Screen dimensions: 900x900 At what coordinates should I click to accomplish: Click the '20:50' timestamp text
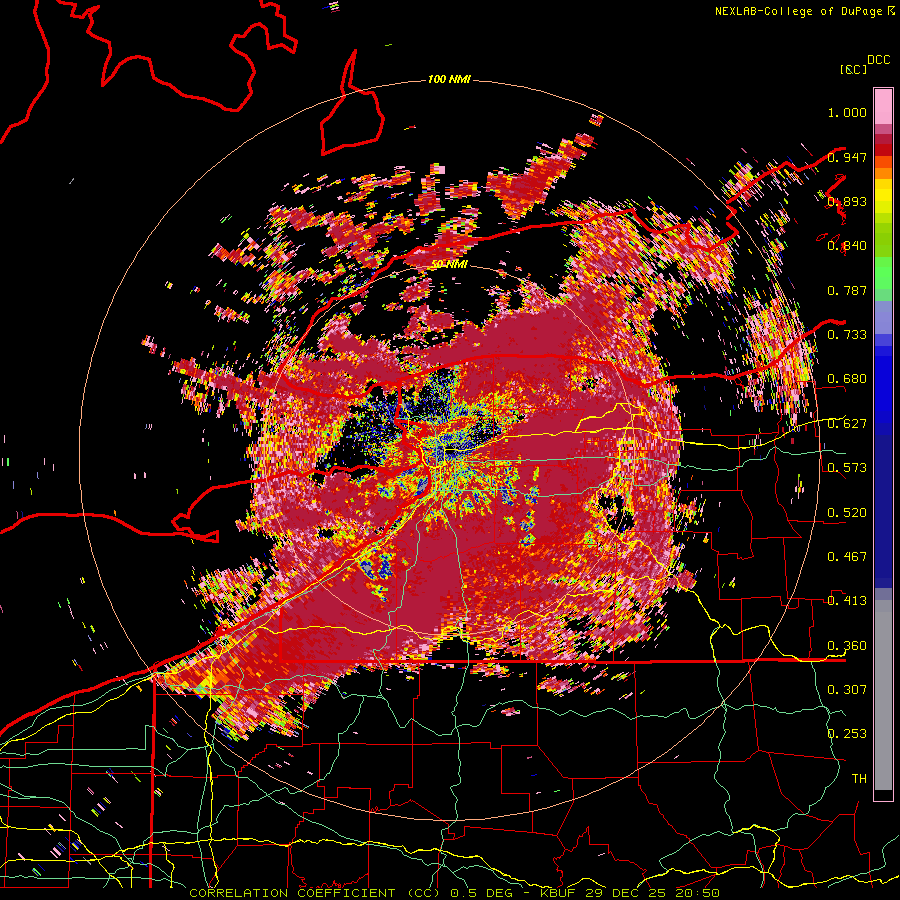coord(696,893)
